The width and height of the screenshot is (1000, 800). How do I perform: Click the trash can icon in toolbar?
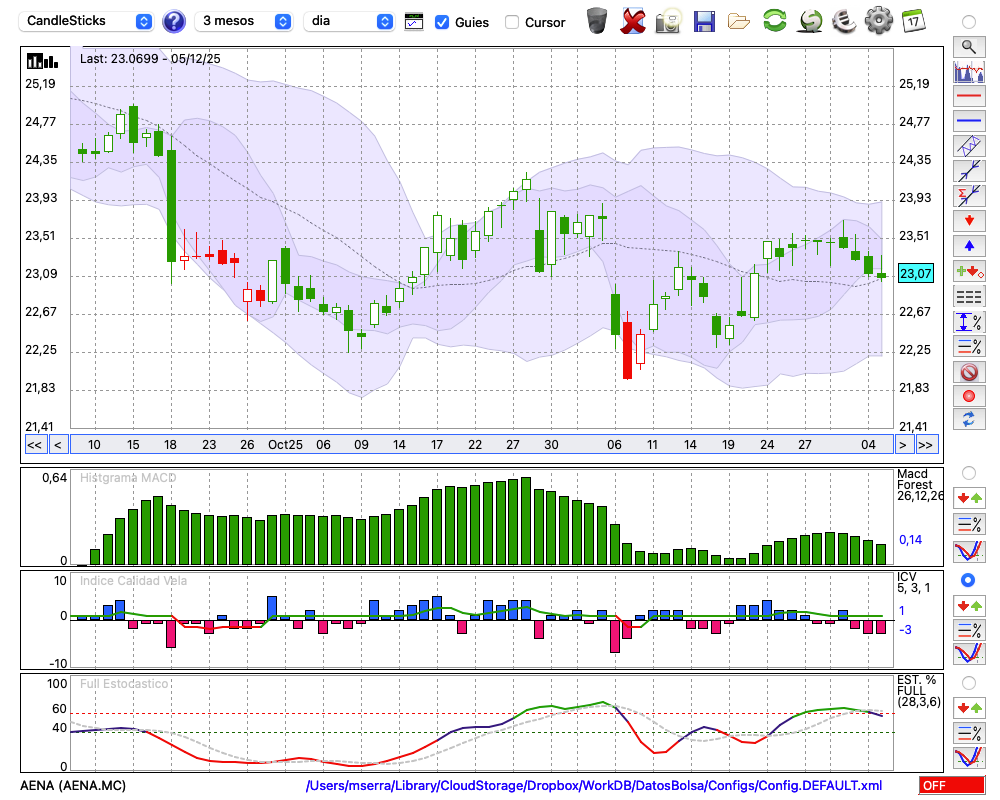coord(597,20)
